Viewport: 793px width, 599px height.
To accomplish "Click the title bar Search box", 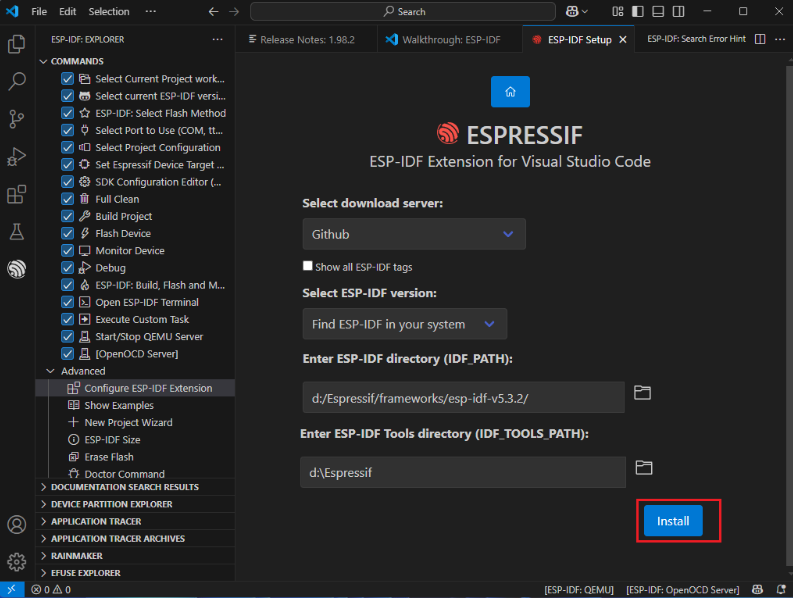I will point(403,12).
